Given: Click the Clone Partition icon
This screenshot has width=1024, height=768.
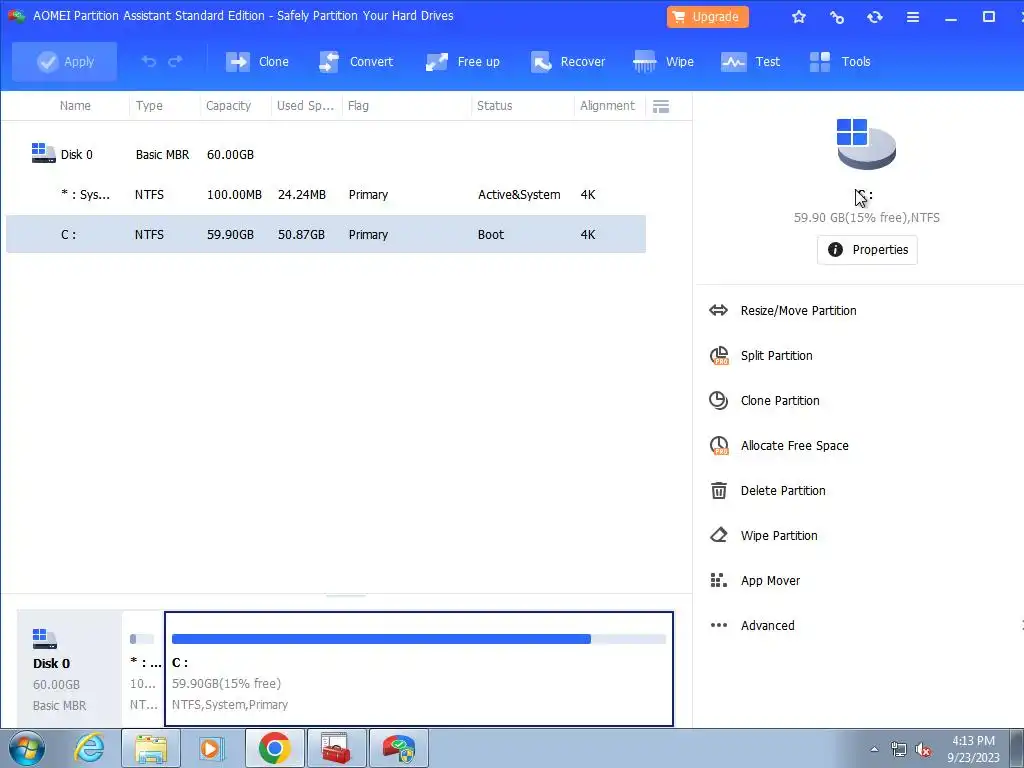Looking at the screenshot, I should [718, 400].
